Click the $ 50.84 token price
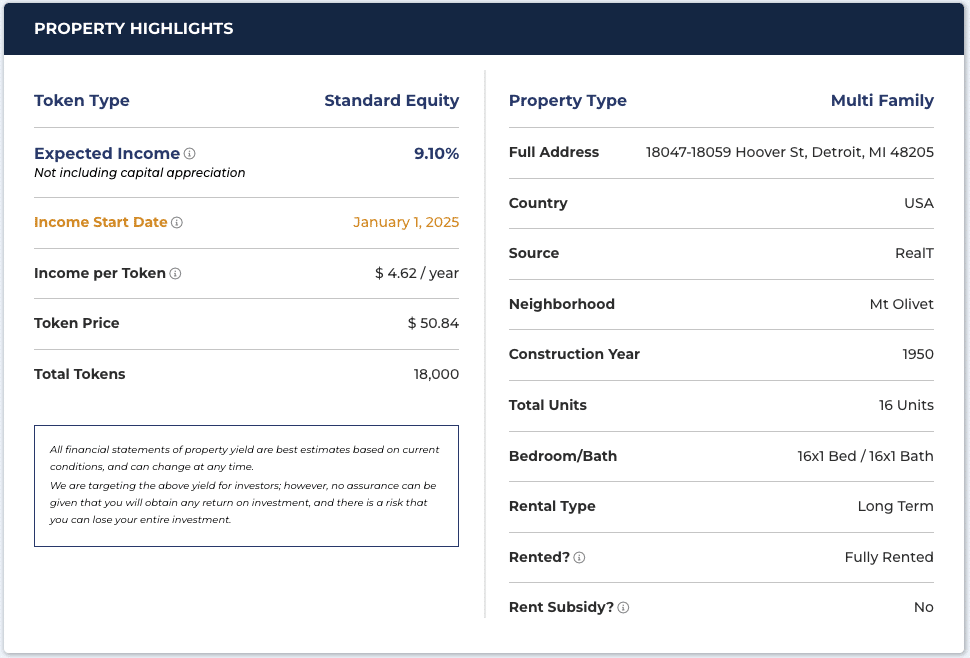The image size is (970, 658). [x=433, y=324]
